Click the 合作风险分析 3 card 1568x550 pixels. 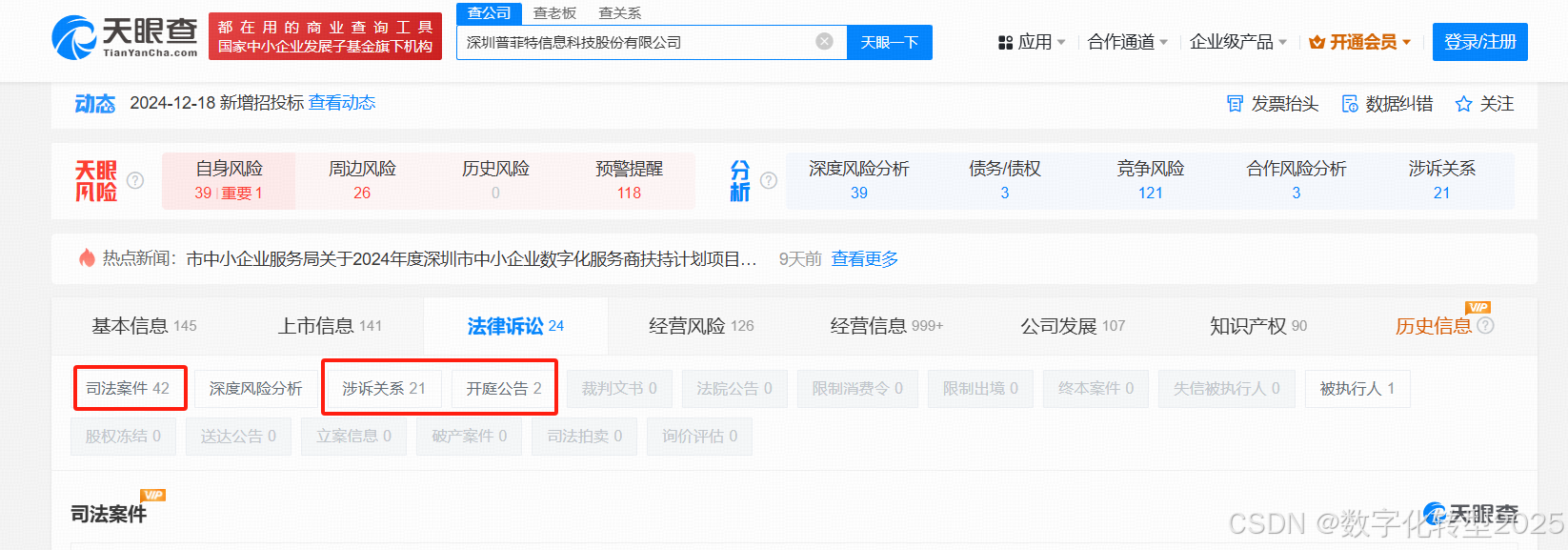(x=1297, y=180)
